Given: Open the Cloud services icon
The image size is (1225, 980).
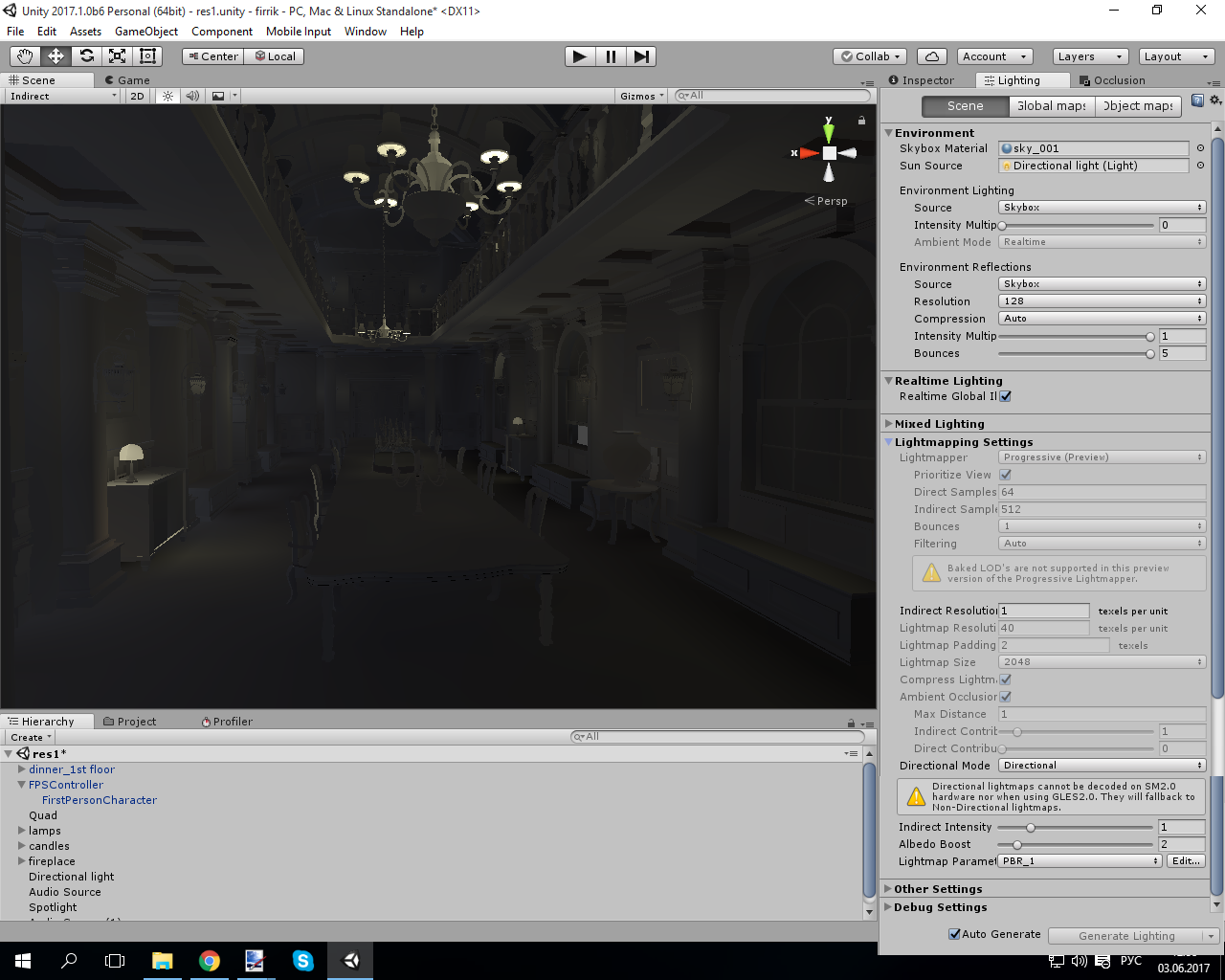Looking at the screenshot, I should [x=931, y=56].
